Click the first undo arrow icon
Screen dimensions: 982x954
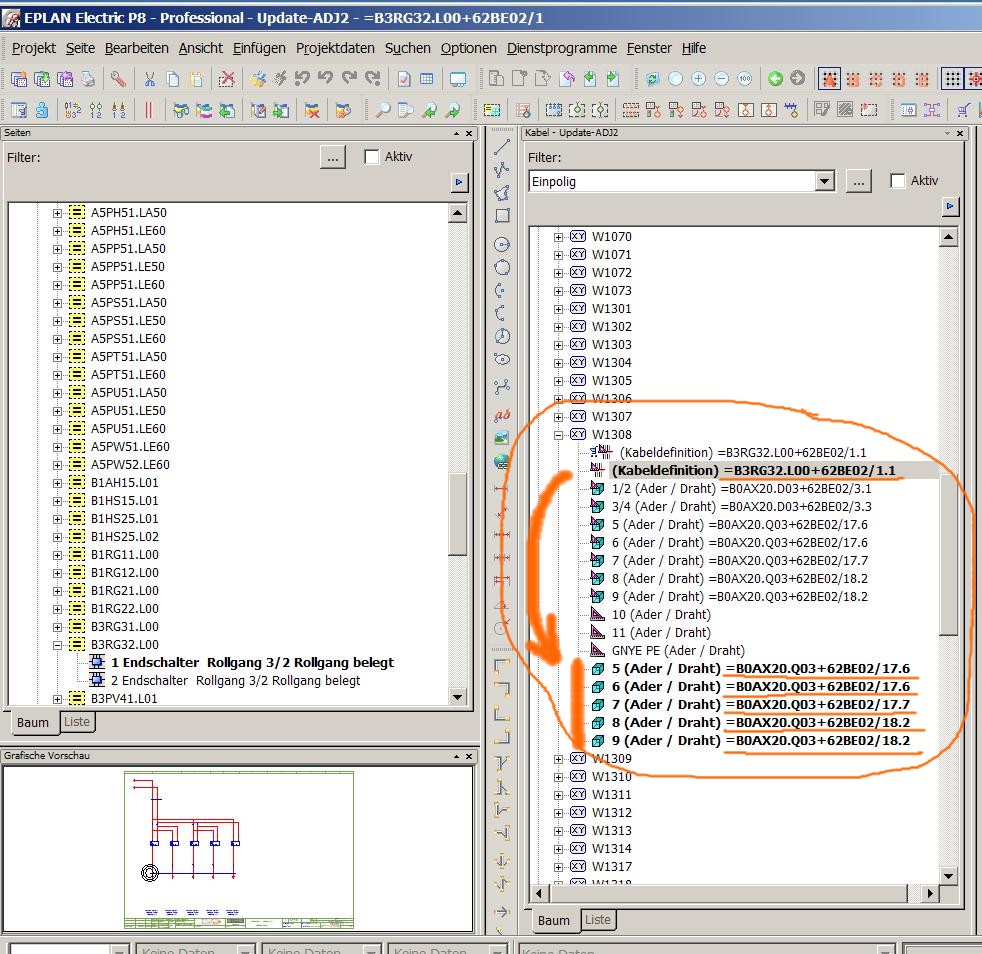(302, 78)
